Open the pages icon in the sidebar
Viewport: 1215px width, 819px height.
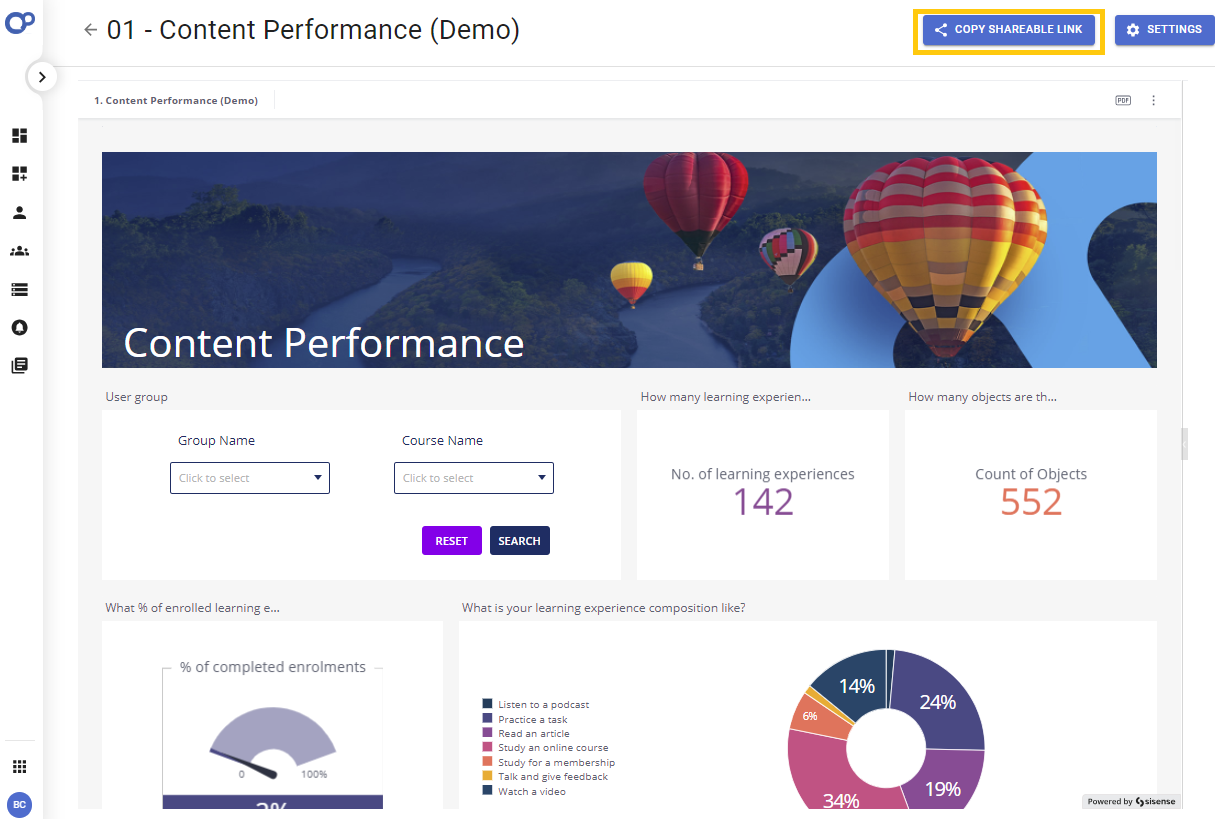point(20,365)
